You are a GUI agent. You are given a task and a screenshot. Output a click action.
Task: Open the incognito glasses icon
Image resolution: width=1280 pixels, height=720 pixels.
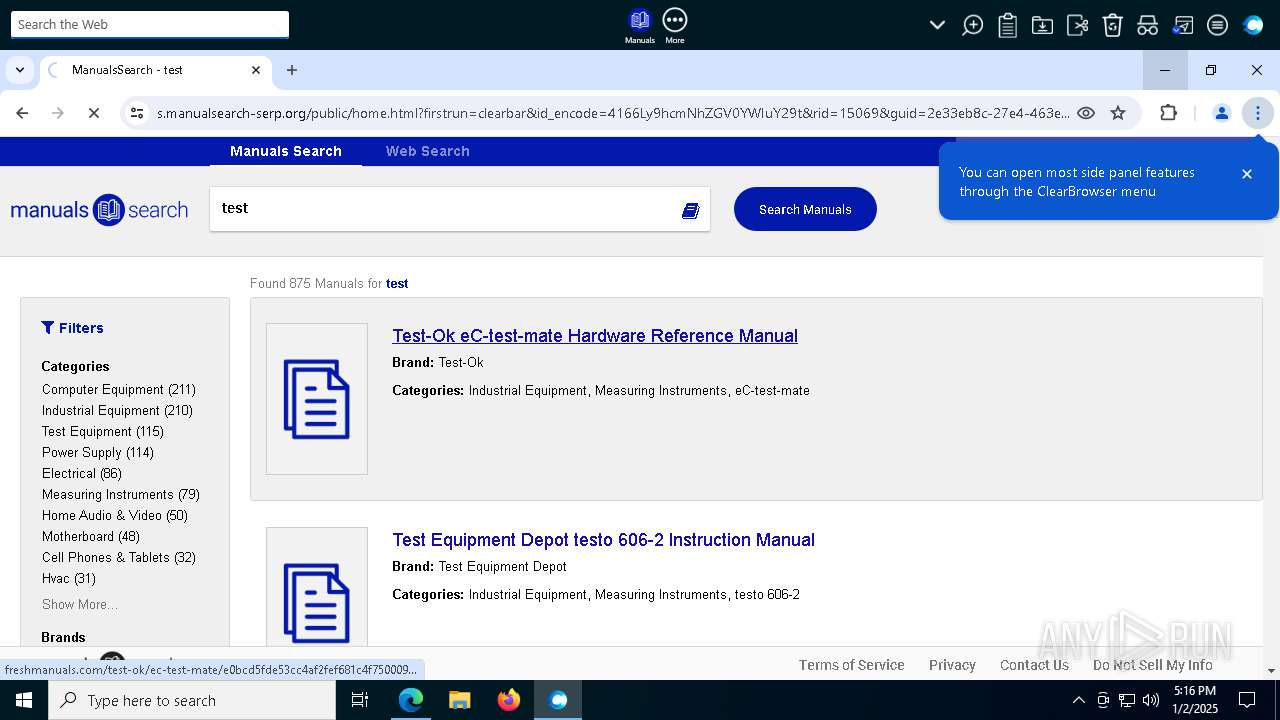click(x=1147, y=25)
